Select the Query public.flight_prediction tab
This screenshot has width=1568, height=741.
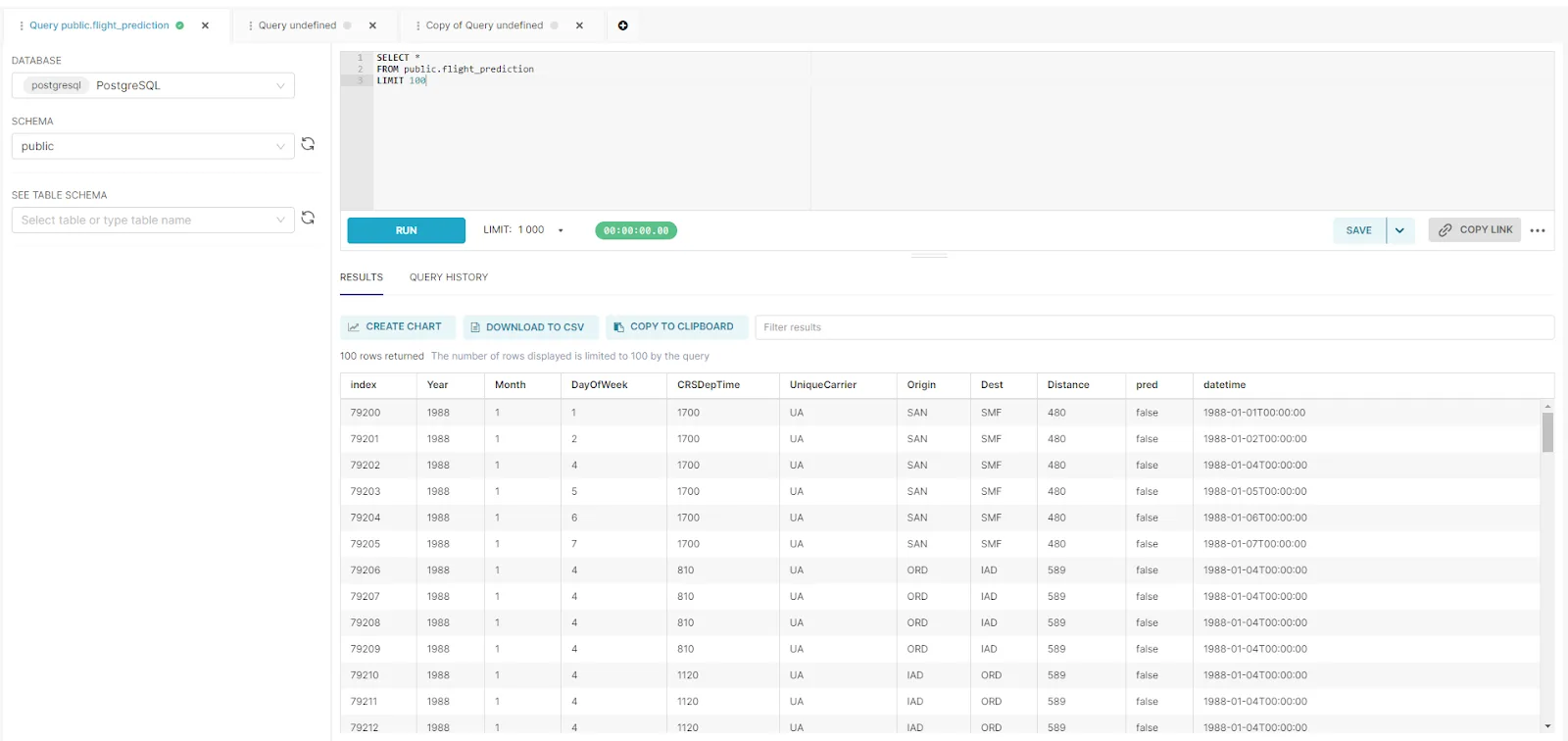(x=99, y=25)
